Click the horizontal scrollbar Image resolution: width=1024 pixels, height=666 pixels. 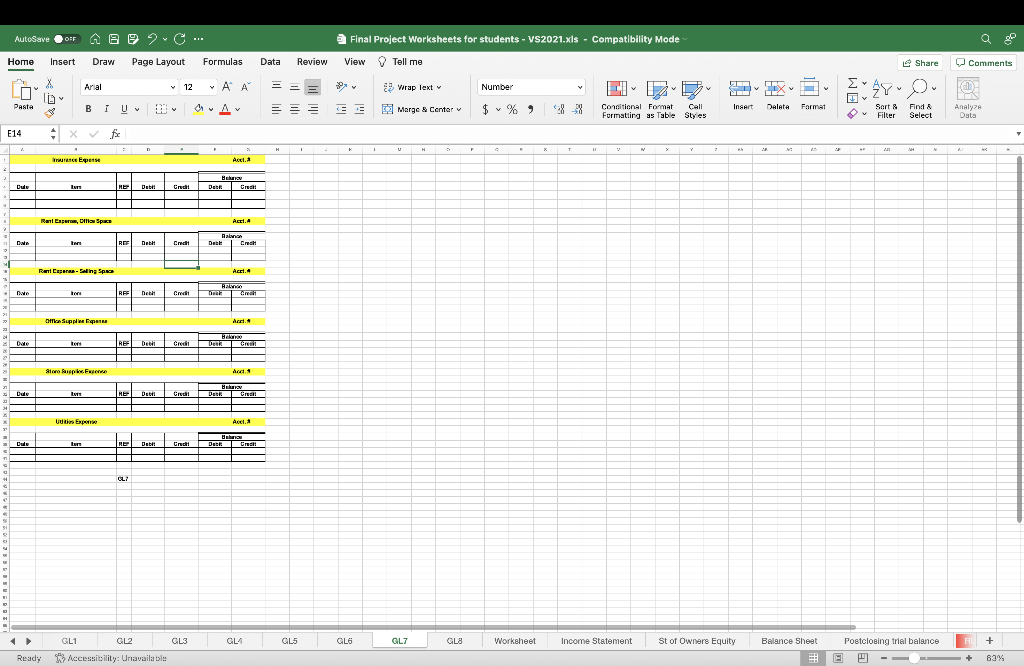click(x=432, y=627)
